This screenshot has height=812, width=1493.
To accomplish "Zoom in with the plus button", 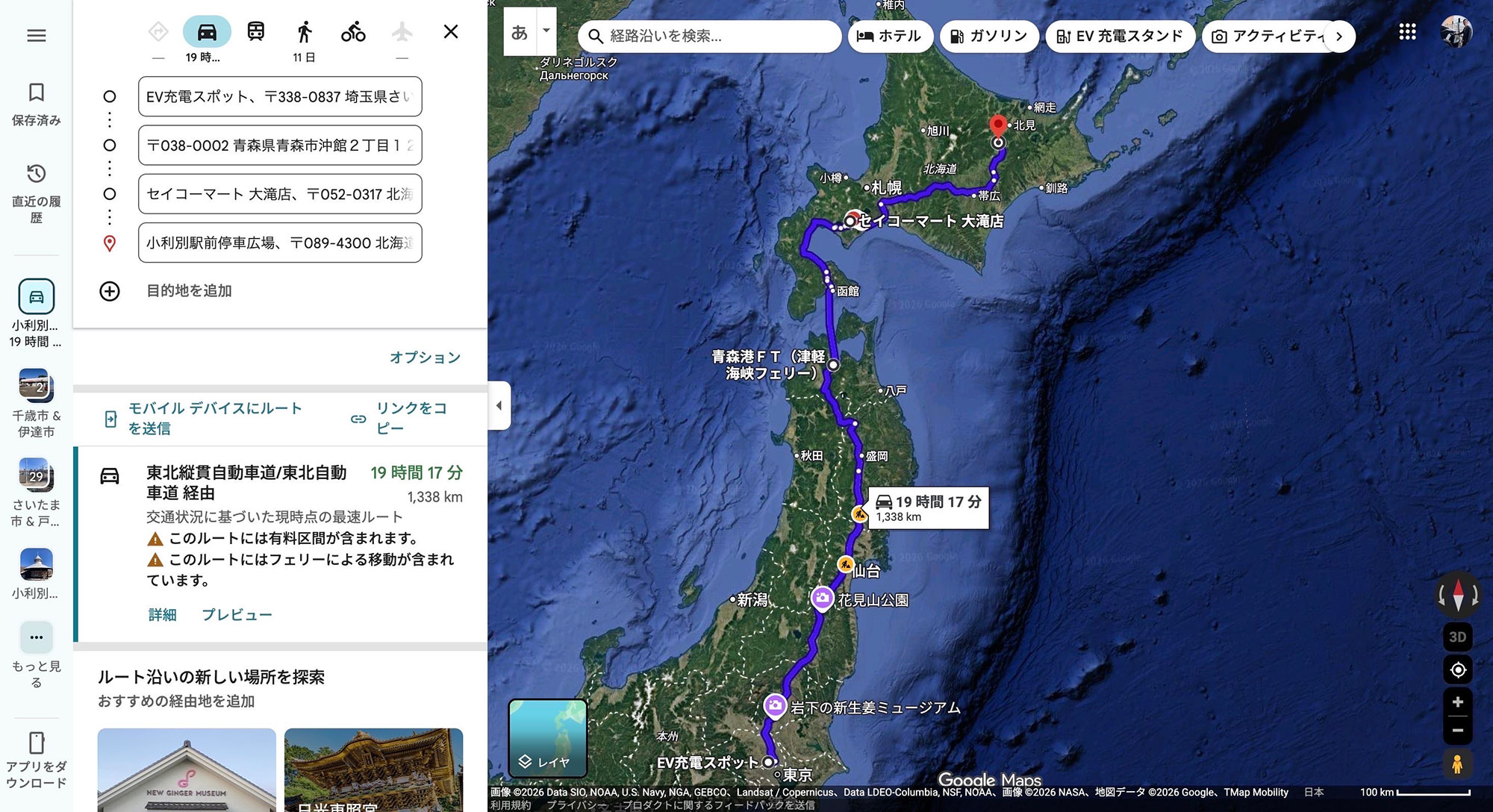I will (x=1457, y=702).
